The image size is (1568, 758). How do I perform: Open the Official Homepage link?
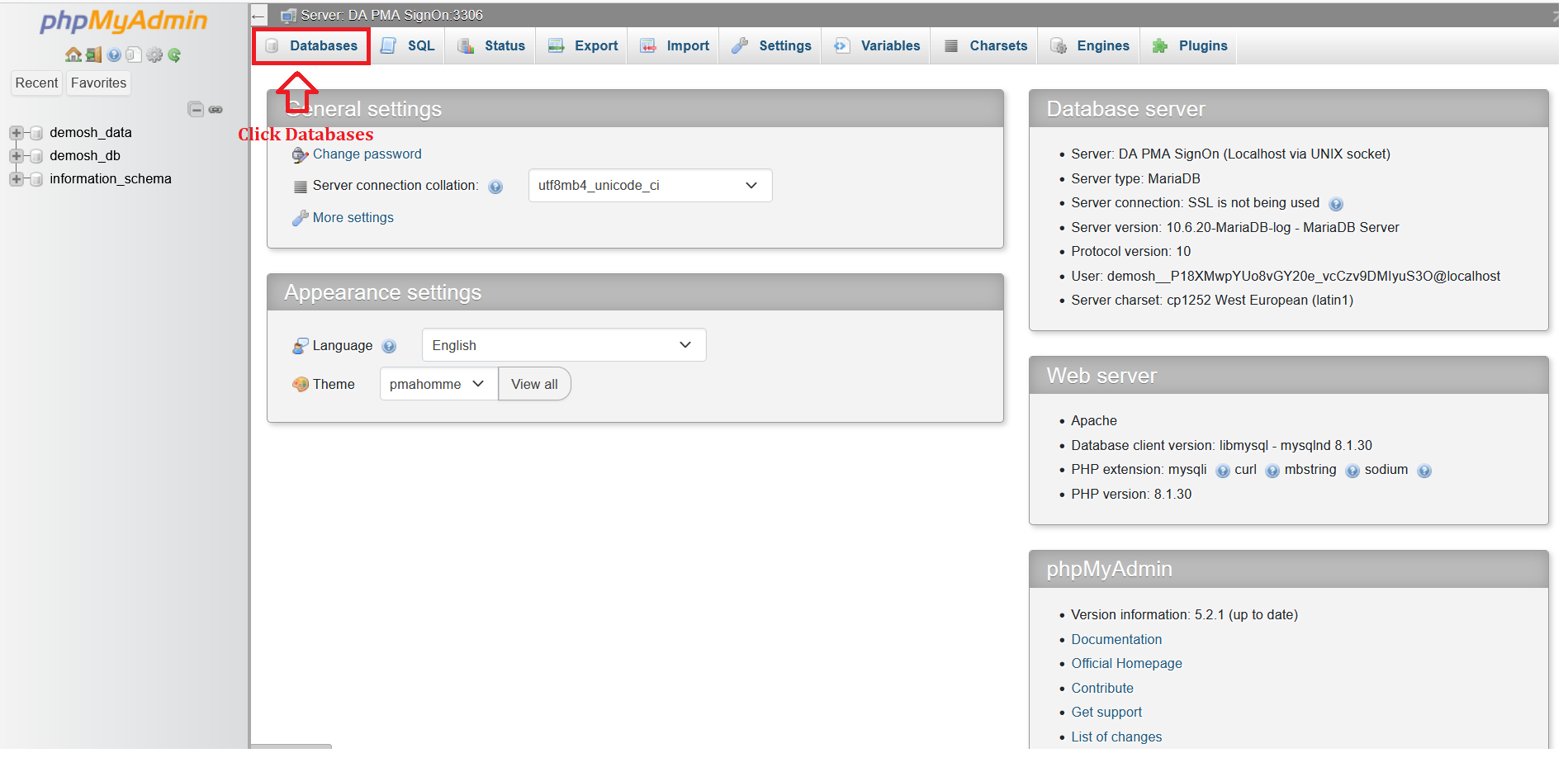click(1126, 664)
